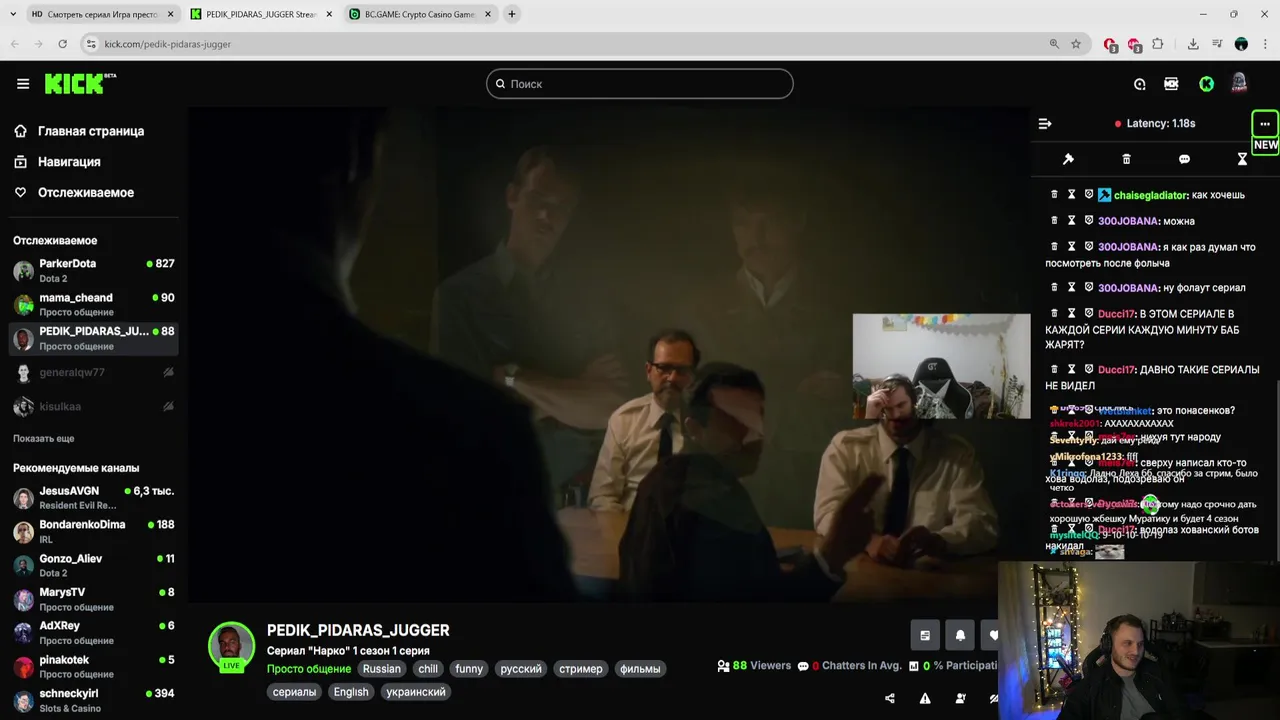The width and height of the screenshot is (1280, 720).
Task: Click the speech bubble icon in chat toolbar
Action: [x=1184, y=159]
